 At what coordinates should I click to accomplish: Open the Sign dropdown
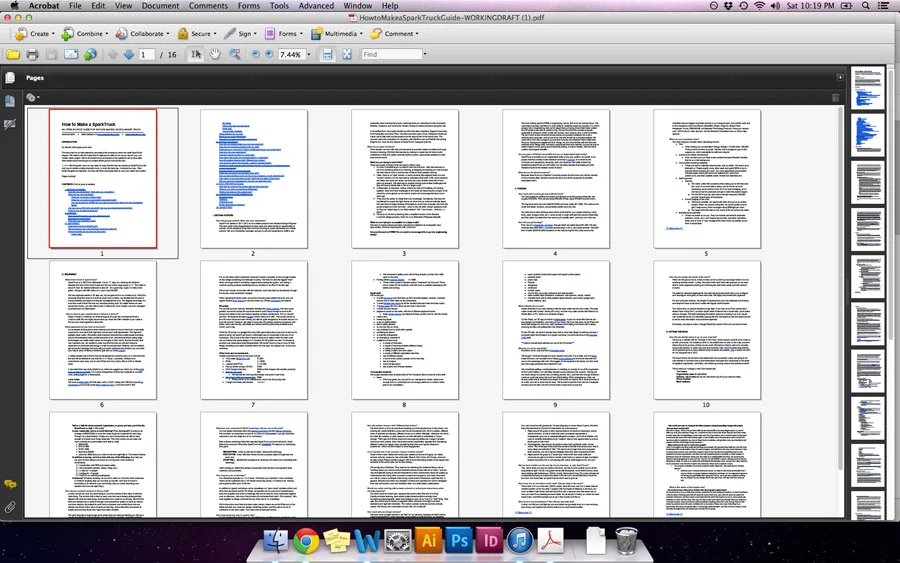(x=240, y=34)
